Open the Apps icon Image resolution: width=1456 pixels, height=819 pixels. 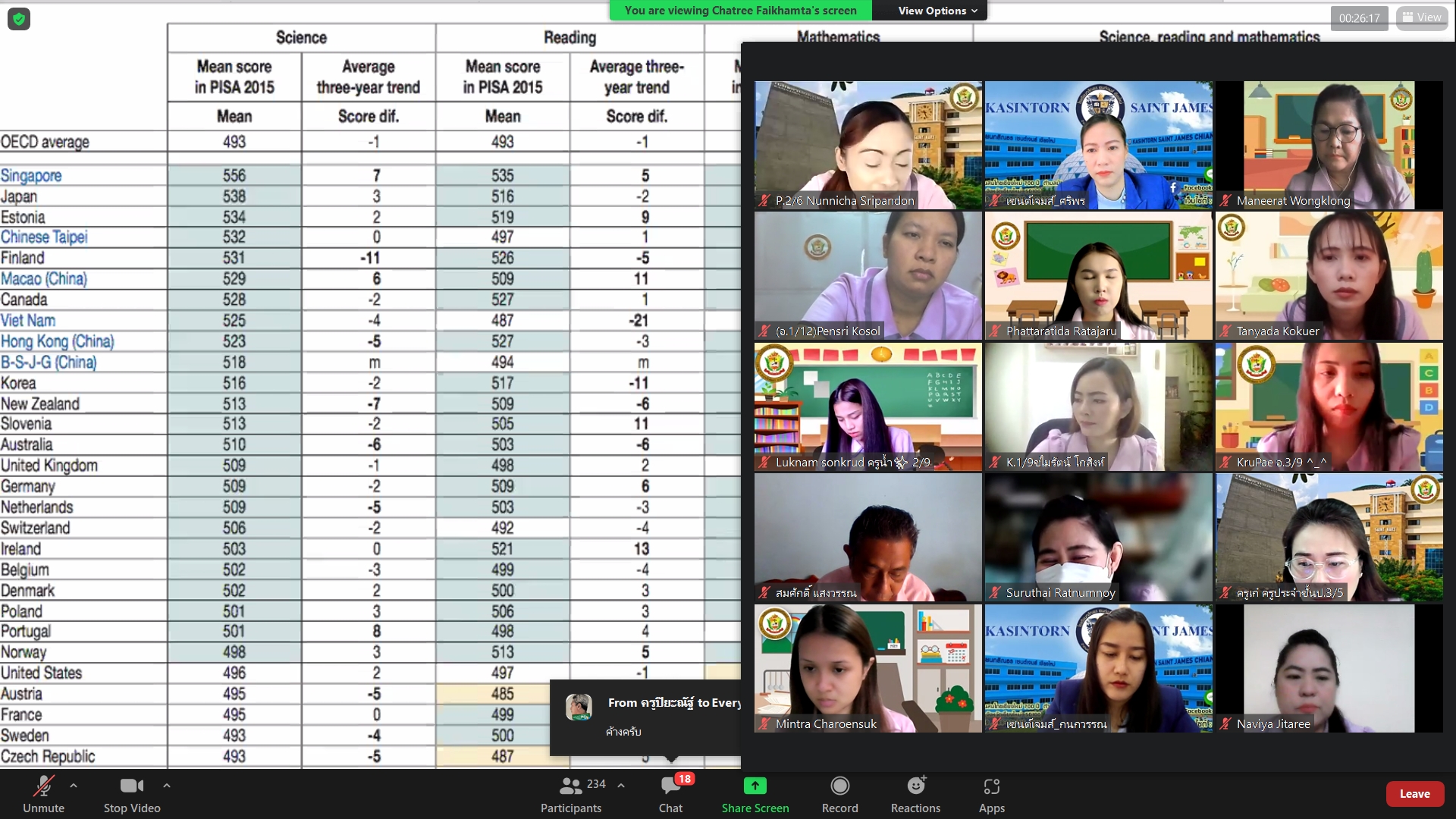click(x=991, y=786)
